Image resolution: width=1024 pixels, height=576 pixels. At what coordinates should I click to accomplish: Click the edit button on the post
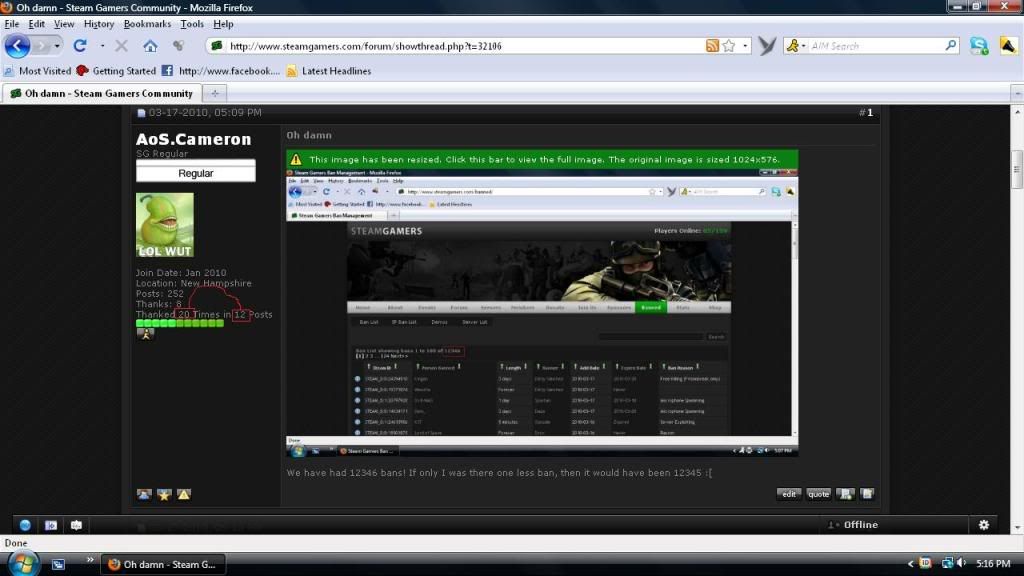tap(789, 494)
